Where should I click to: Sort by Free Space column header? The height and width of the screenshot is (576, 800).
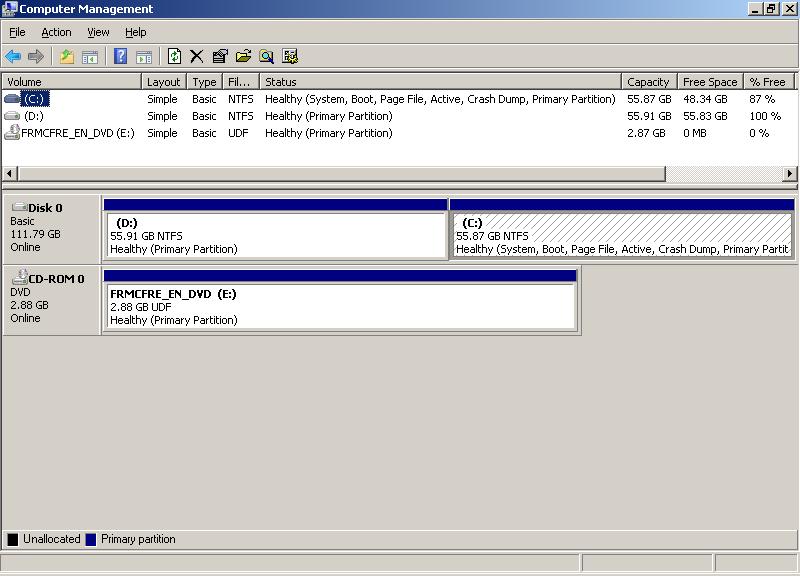[709, 82]
